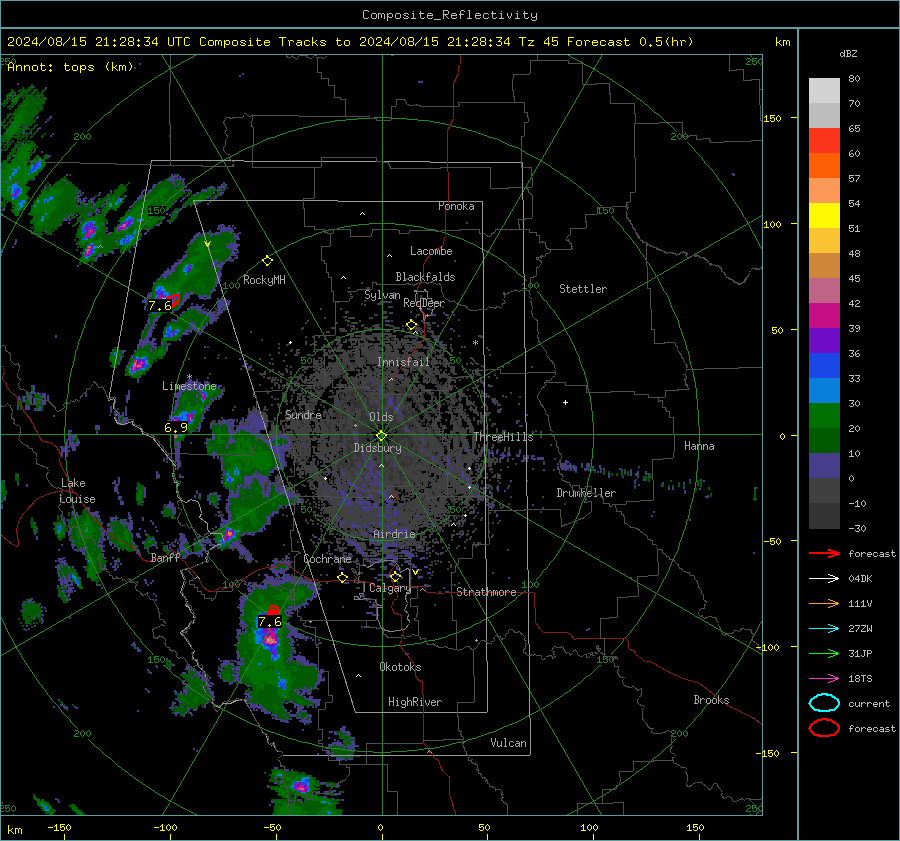Select the green 31JP arrow legend entry
Image resolution: width=900 pixels, height=841 pixels.
pos(824,653)
